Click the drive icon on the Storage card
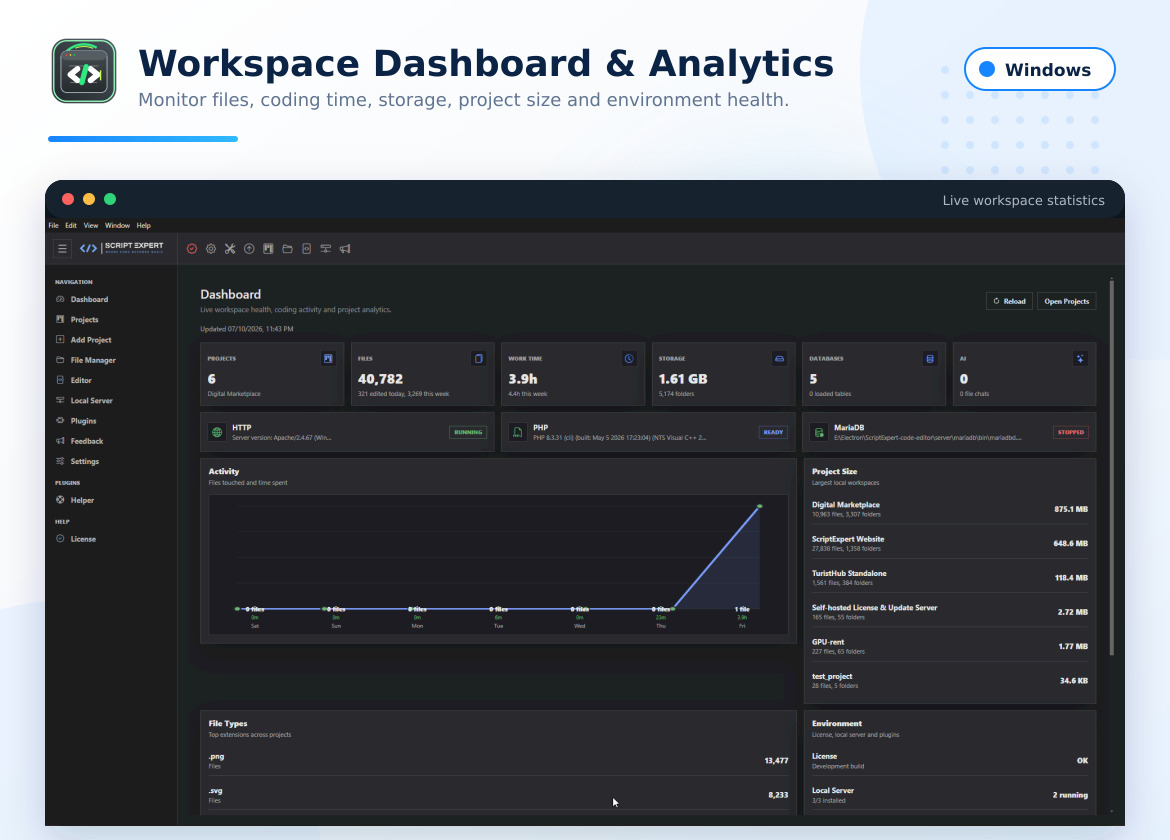1170x840 pixels. (780, 359)
